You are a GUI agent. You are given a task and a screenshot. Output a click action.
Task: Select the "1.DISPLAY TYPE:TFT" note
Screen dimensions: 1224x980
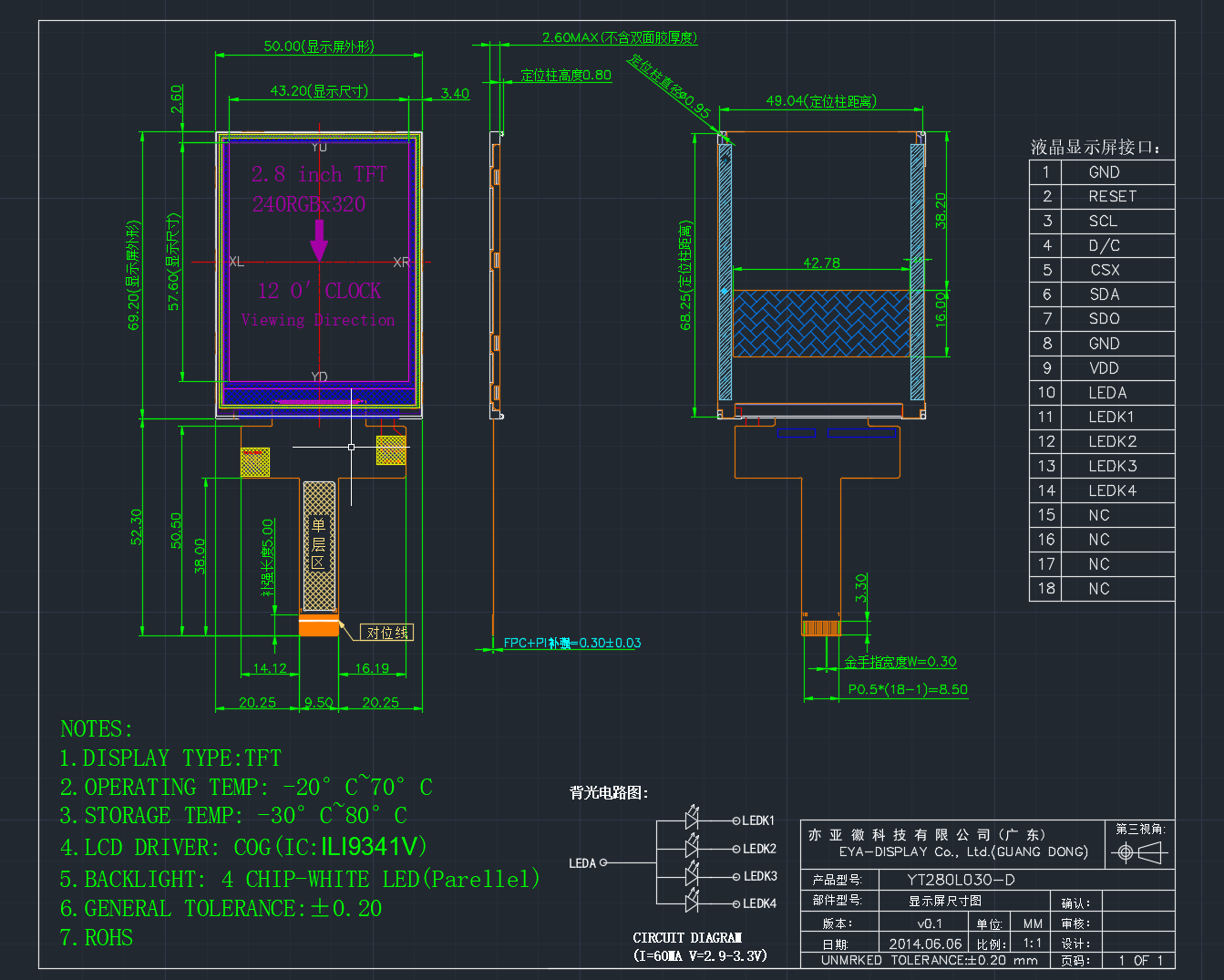pos(170,758)
